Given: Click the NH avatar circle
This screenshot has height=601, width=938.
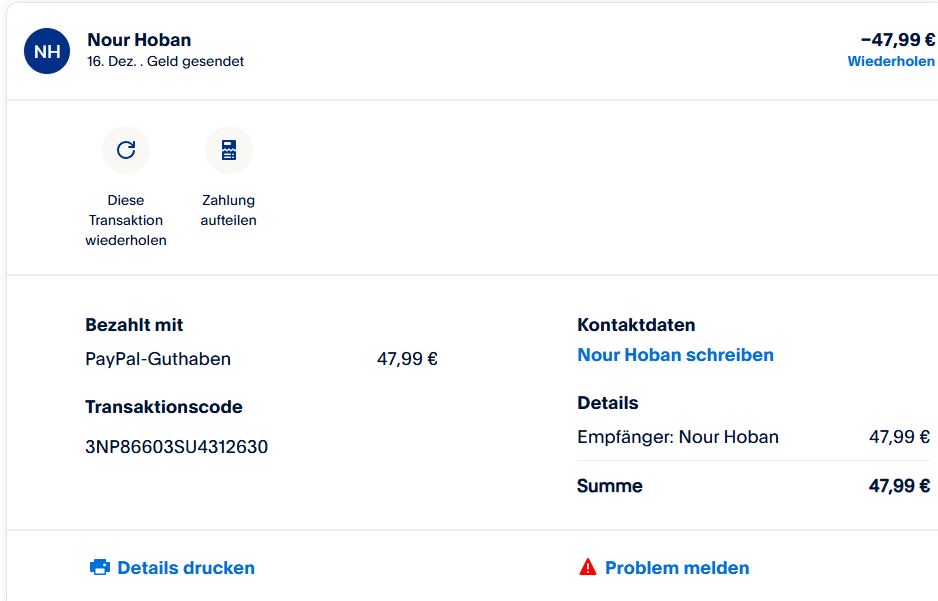Looking at the screenshot, I should pos(48,51).
